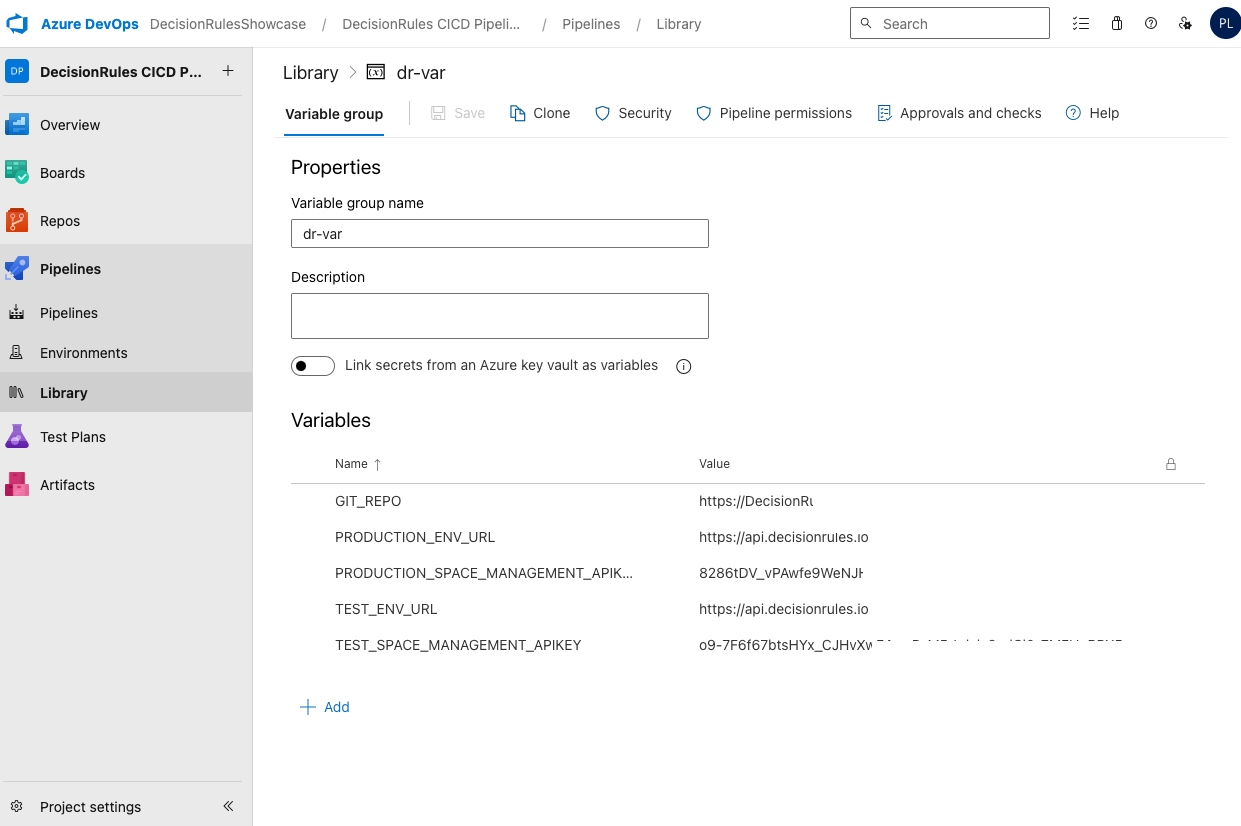1241x826 pixels.
Task: Open Environments under Pipelines menu
Action: point(84,353)
